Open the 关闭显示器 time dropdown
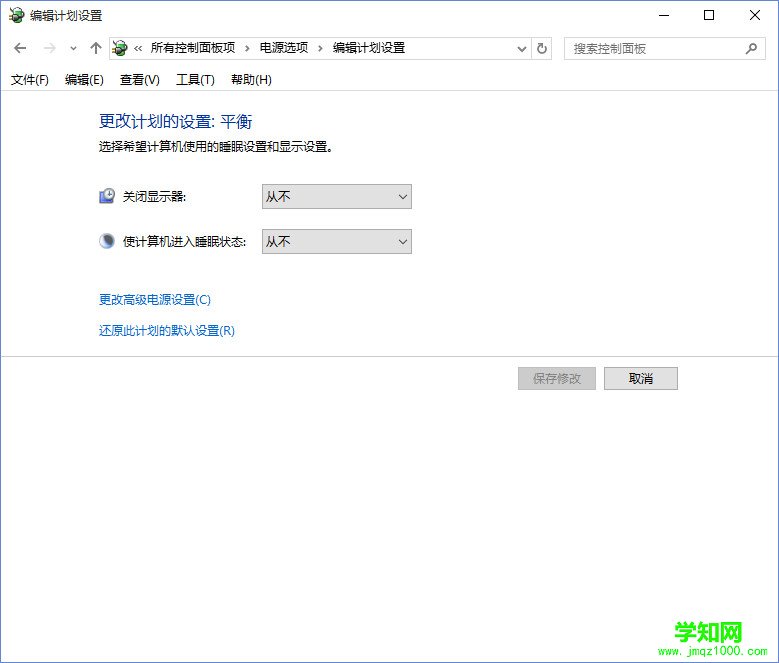The height and width of the screenshot is (663, 779). [x=336, y=197]
